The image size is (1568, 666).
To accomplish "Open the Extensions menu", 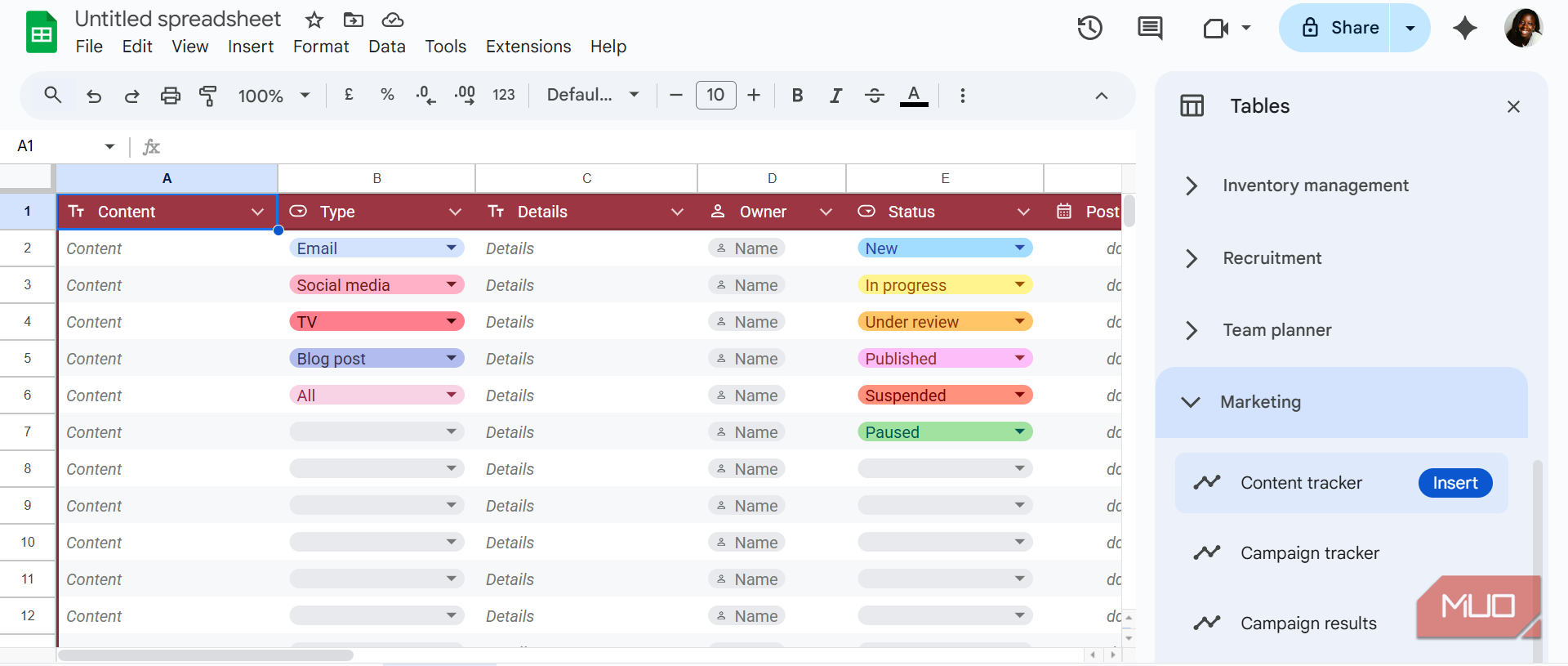I will [x=528, y=47].
